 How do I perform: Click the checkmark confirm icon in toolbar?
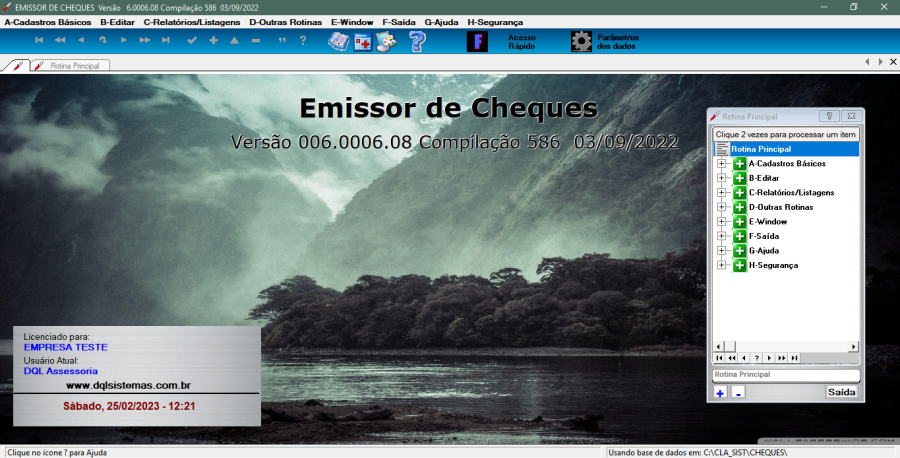click(191, 41)
